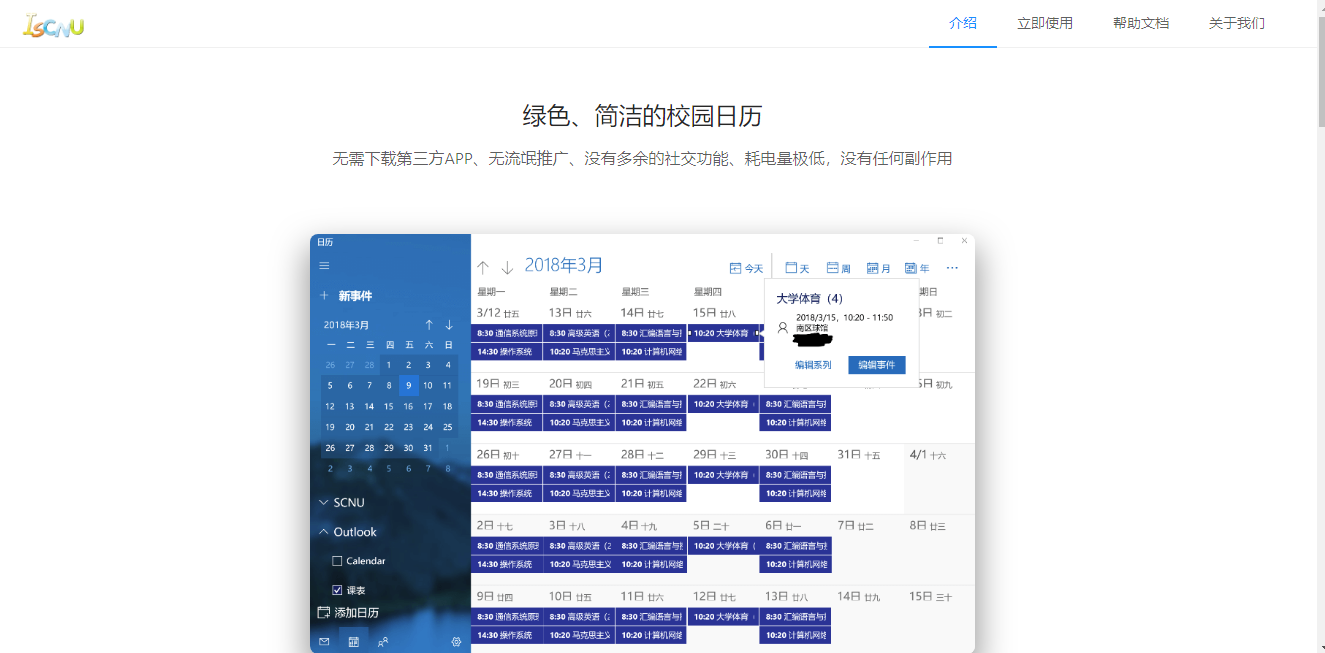
Task: Switch to 年 (year) view
Action: (917, 268)
